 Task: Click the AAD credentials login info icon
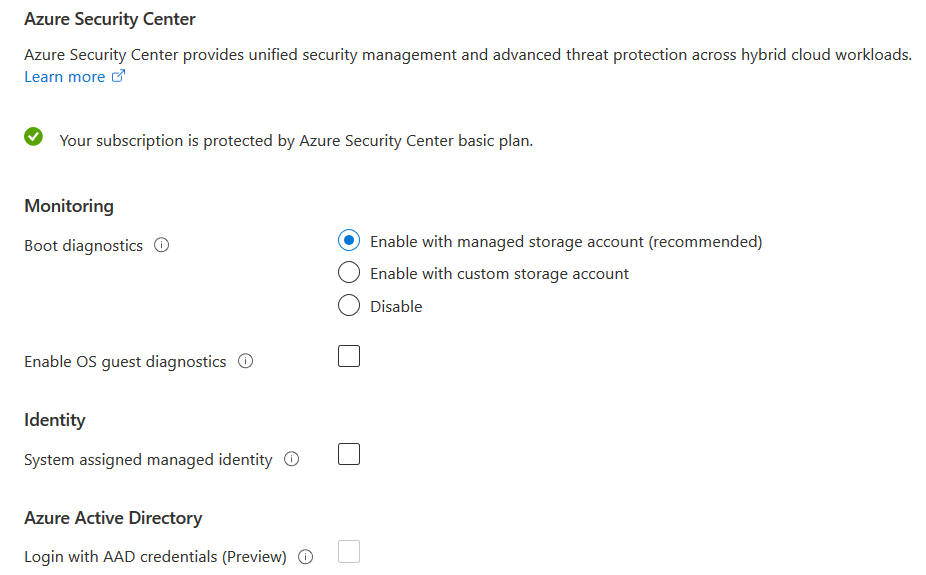point(306,557)
